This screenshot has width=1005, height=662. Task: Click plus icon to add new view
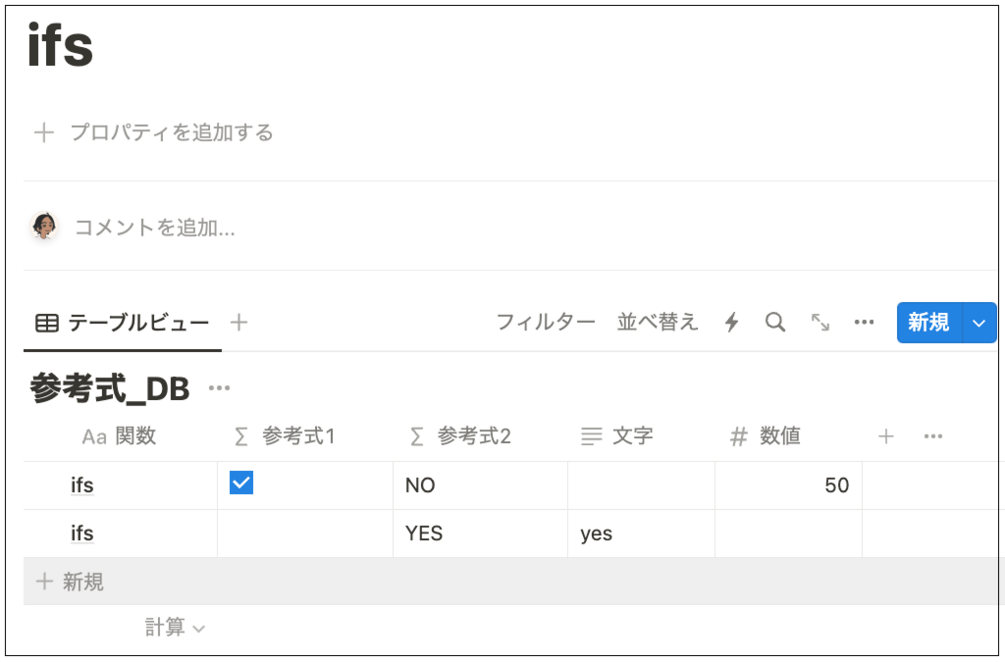pyautogui.click(x=239, y=322)
